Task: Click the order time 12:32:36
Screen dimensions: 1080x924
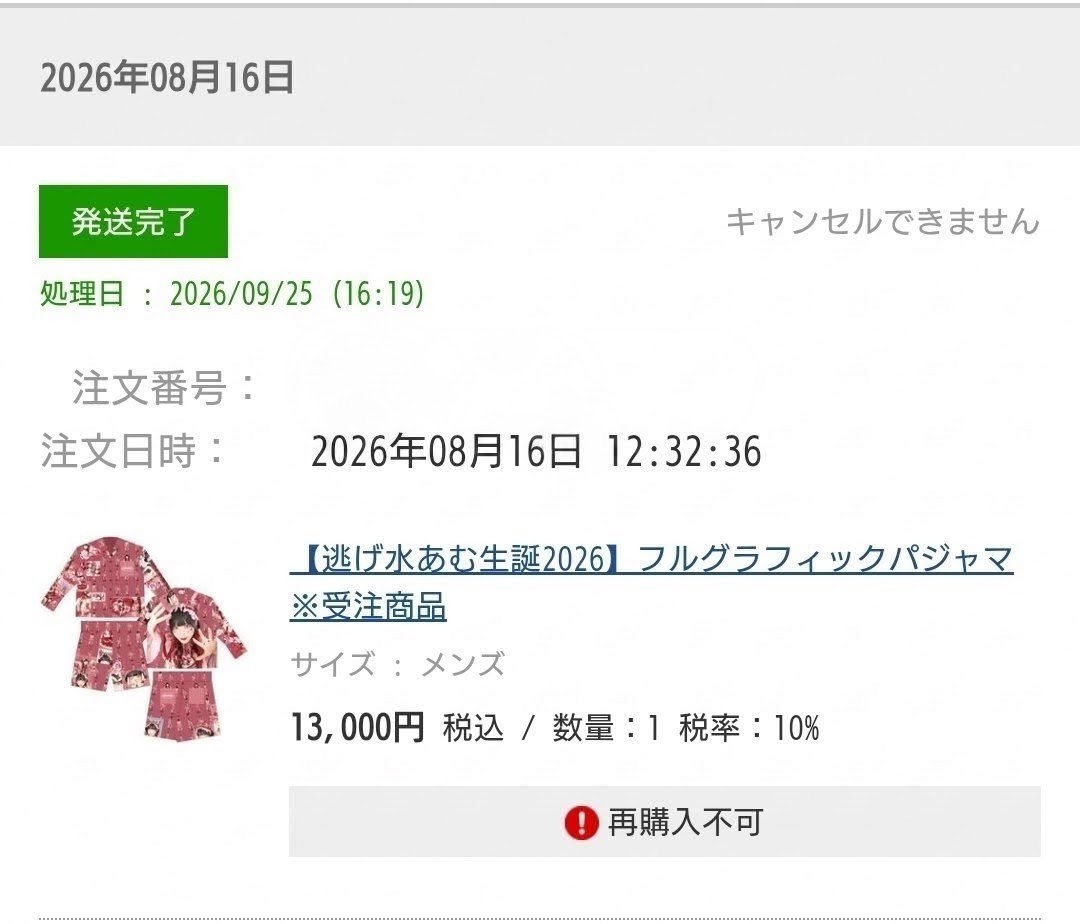Action: (684, 452)
